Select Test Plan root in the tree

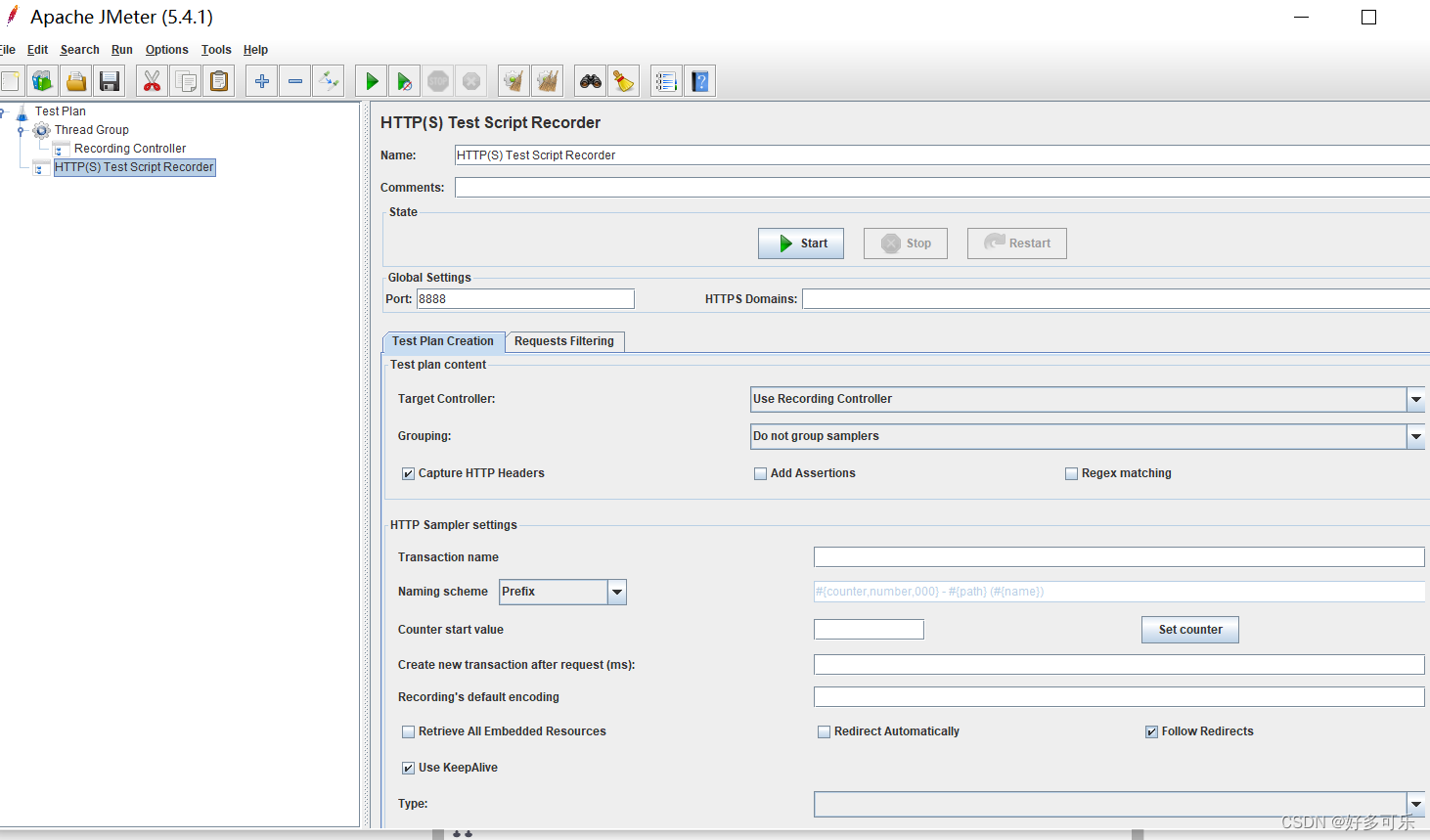click(61, 111)
